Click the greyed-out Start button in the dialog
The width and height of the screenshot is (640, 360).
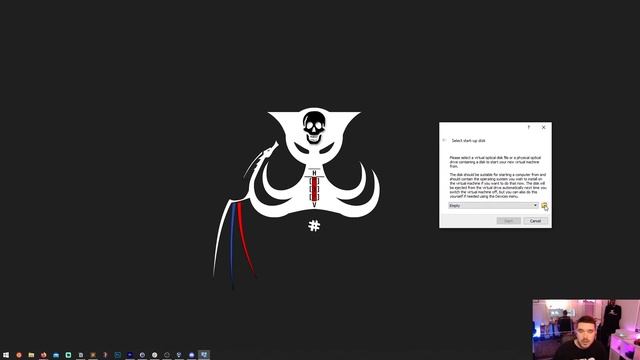(x=509, y=221)
